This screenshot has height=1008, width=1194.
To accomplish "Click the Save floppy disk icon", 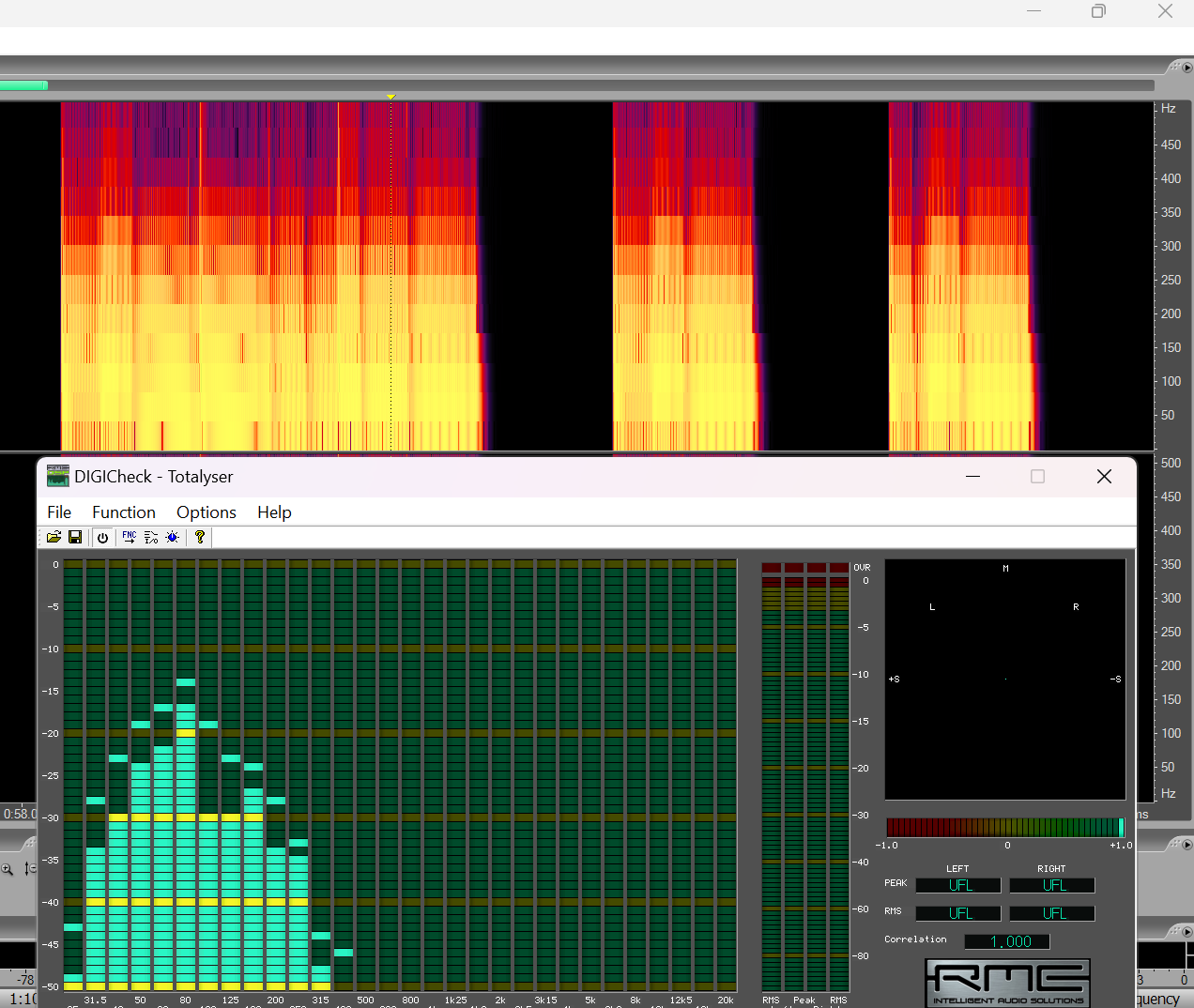I will click(75, 537).
